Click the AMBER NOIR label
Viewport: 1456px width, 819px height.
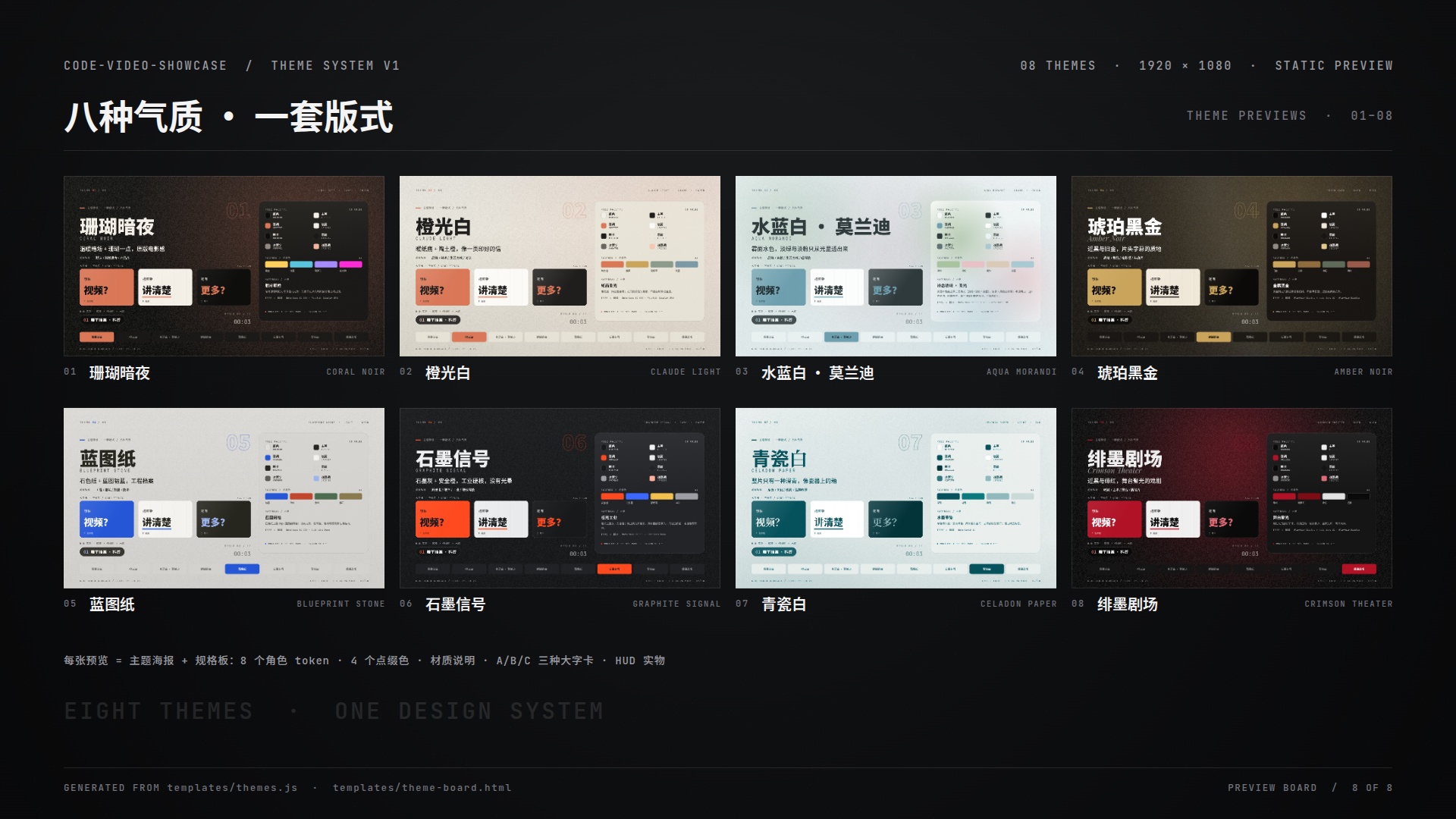[1363, 372]
